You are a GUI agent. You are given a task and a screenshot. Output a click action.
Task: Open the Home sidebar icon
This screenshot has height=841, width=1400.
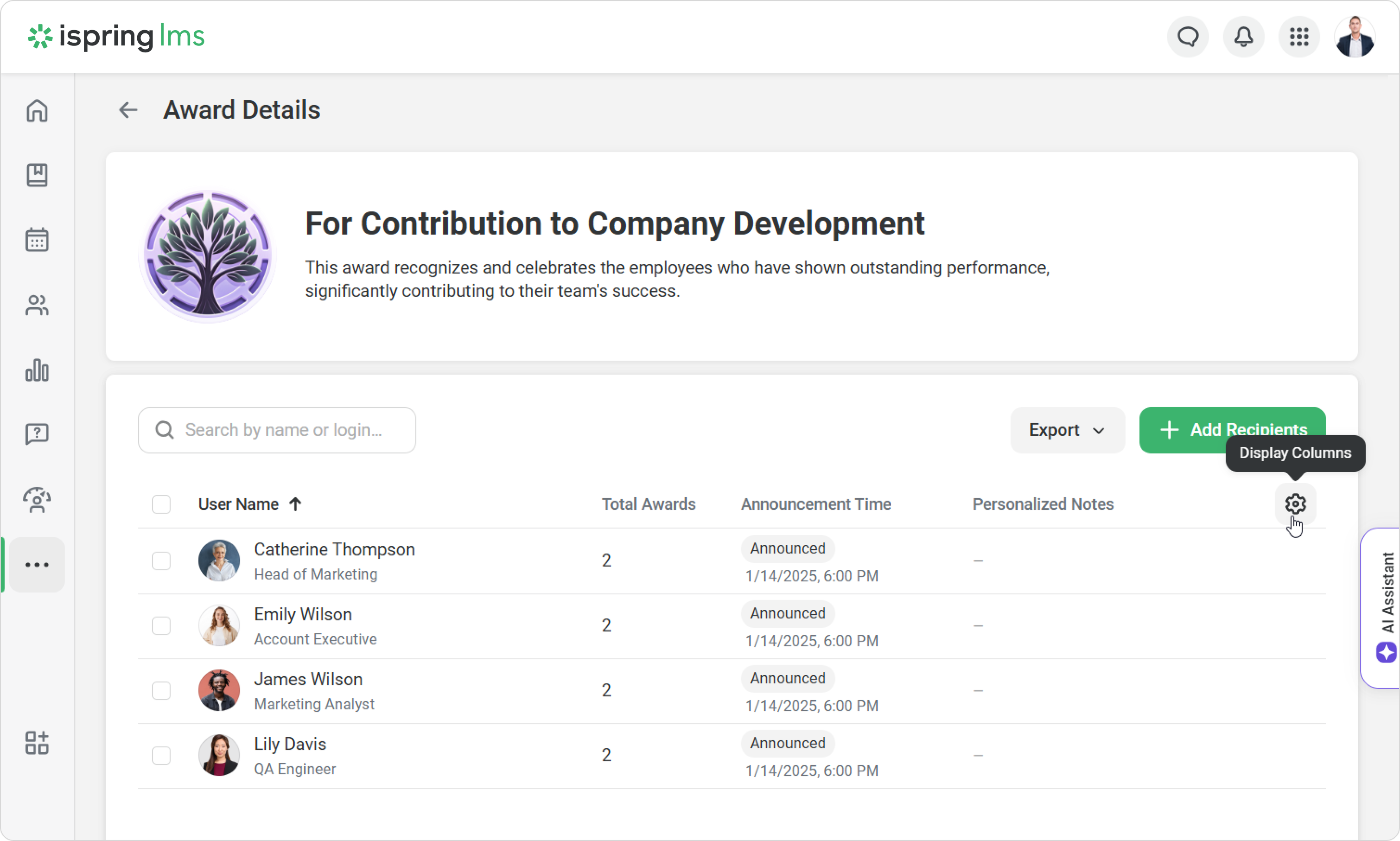coord(37,110)
